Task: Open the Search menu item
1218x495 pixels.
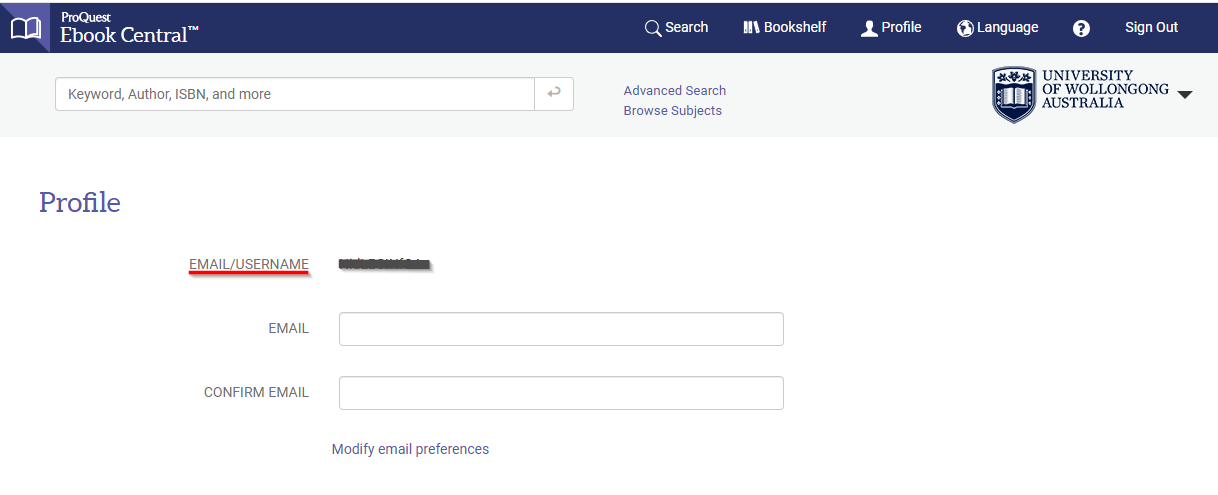Action: coord(687,28)
